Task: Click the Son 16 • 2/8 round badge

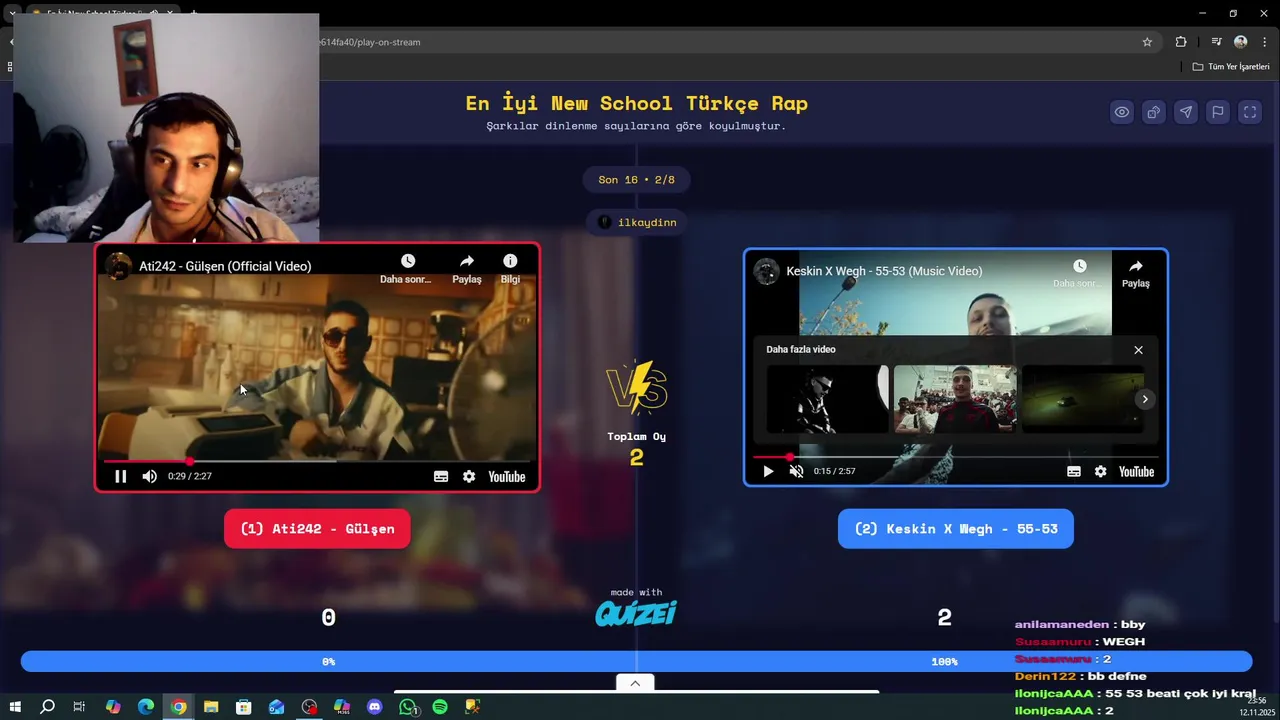Action: click(636, 180)
